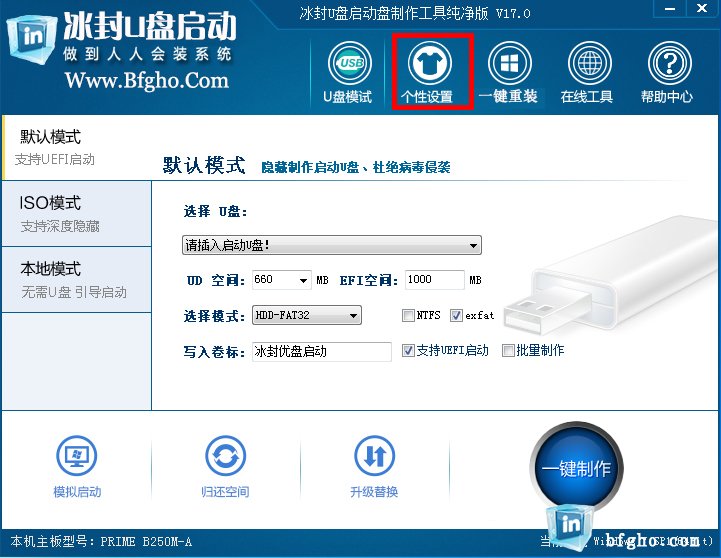Toggle the exfat checkbox
This screenshot has height=558, width=721.
456,315
